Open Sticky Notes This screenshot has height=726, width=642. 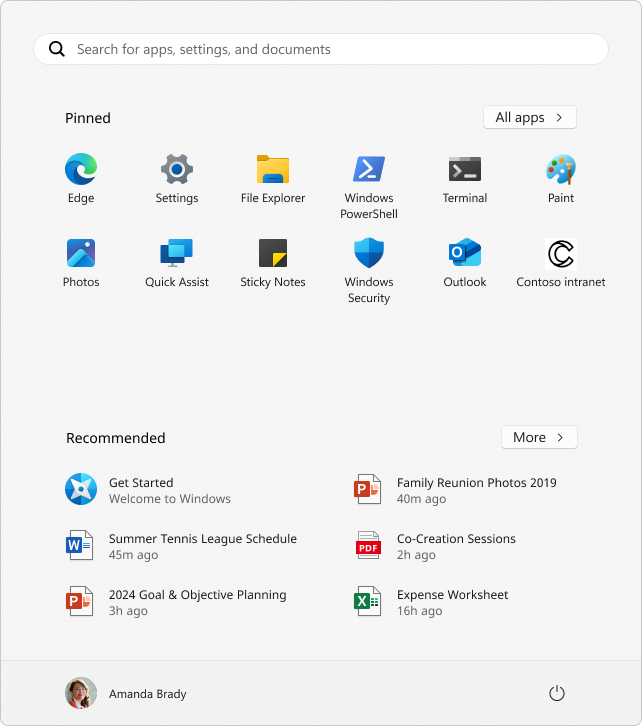click(273, 254)
